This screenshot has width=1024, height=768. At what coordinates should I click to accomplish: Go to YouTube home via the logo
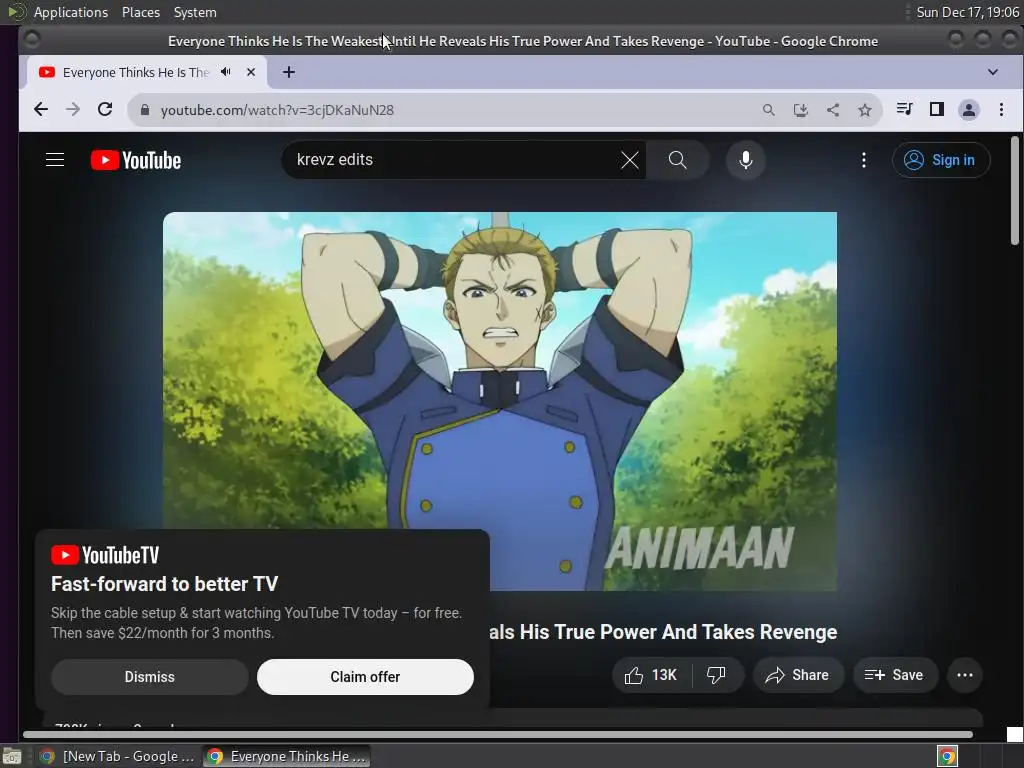136,160
